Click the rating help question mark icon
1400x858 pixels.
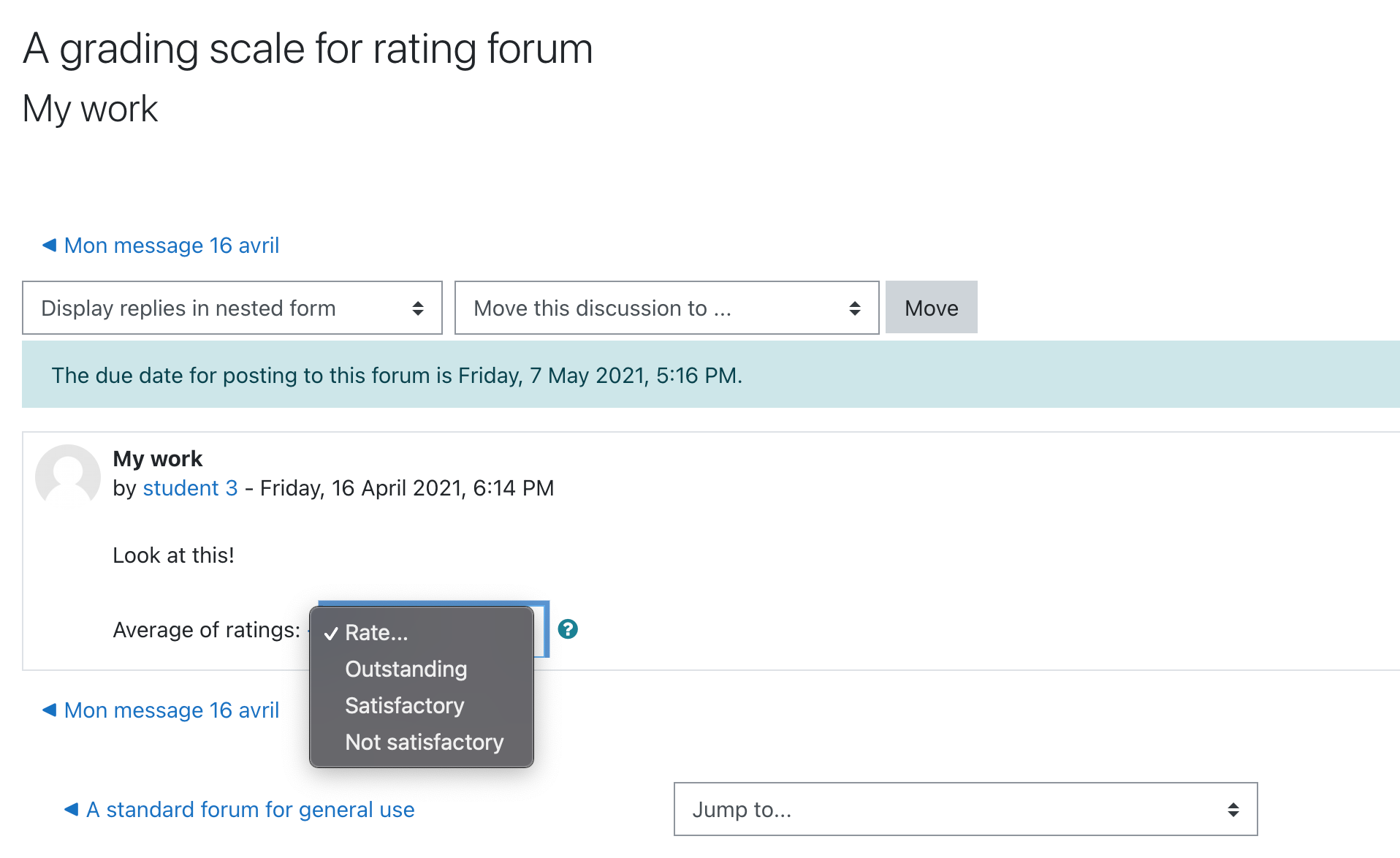[568, 629]
